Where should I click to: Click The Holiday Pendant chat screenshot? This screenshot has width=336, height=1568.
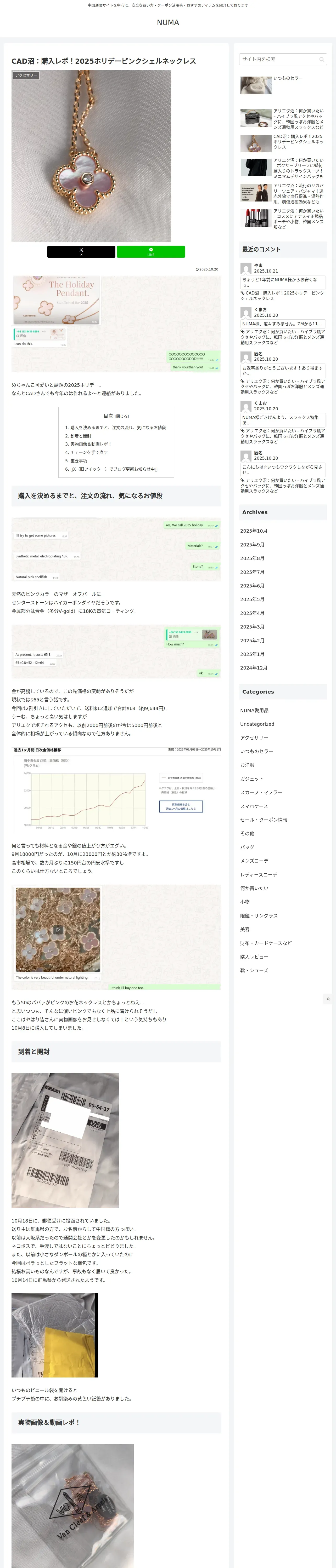pos(116,323)
